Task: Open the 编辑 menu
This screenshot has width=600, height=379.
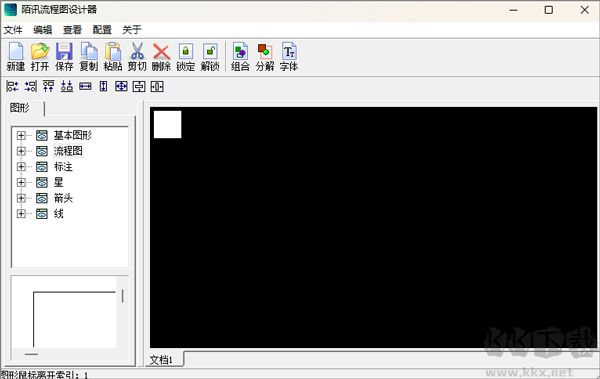Action: [x=42, y=29]
